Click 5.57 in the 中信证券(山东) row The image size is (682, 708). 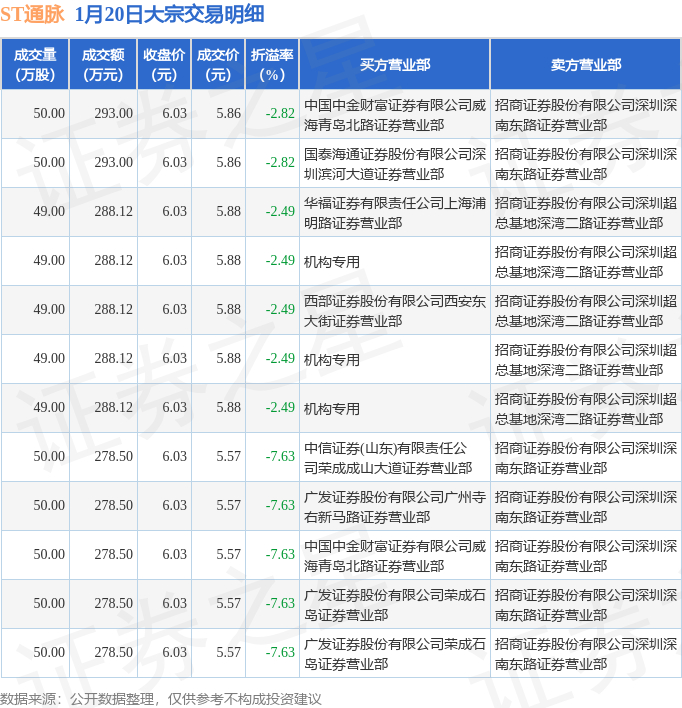point(228,456)
